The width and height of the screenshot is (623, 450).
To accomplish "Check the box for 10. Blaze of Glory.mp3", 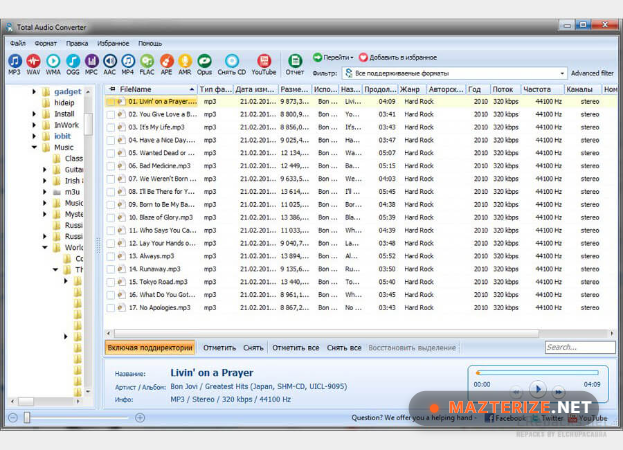I will click(x=110, y=218).
